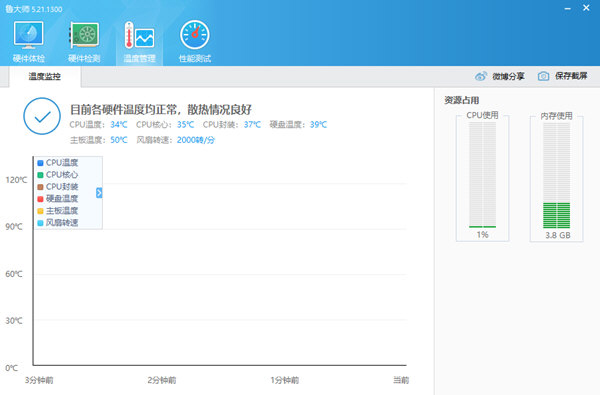
Task: Click the 3.8 GB memory reading
Action: [558, 235]
